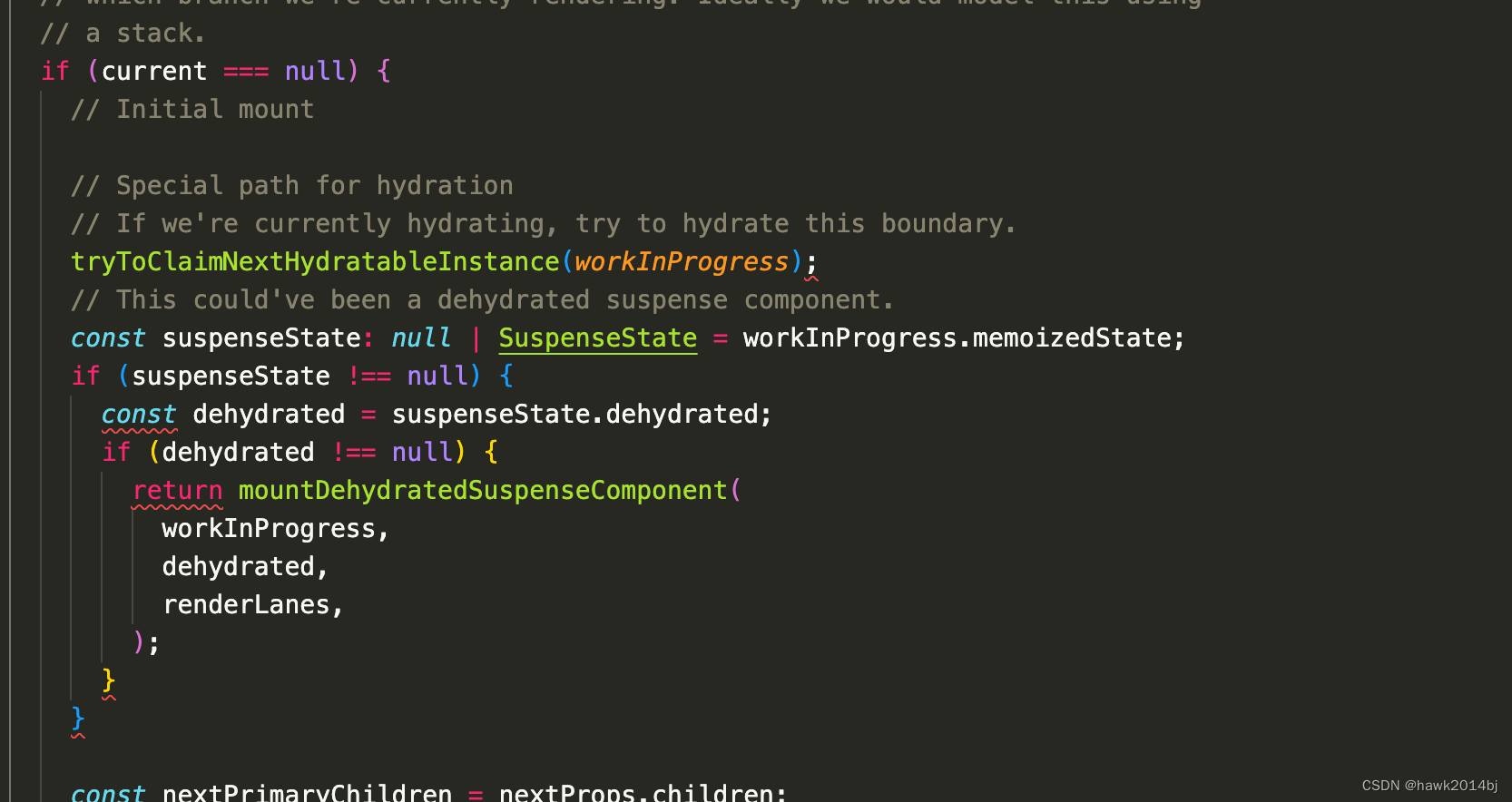Click the comment '// Initial mount'

(192, 110)
